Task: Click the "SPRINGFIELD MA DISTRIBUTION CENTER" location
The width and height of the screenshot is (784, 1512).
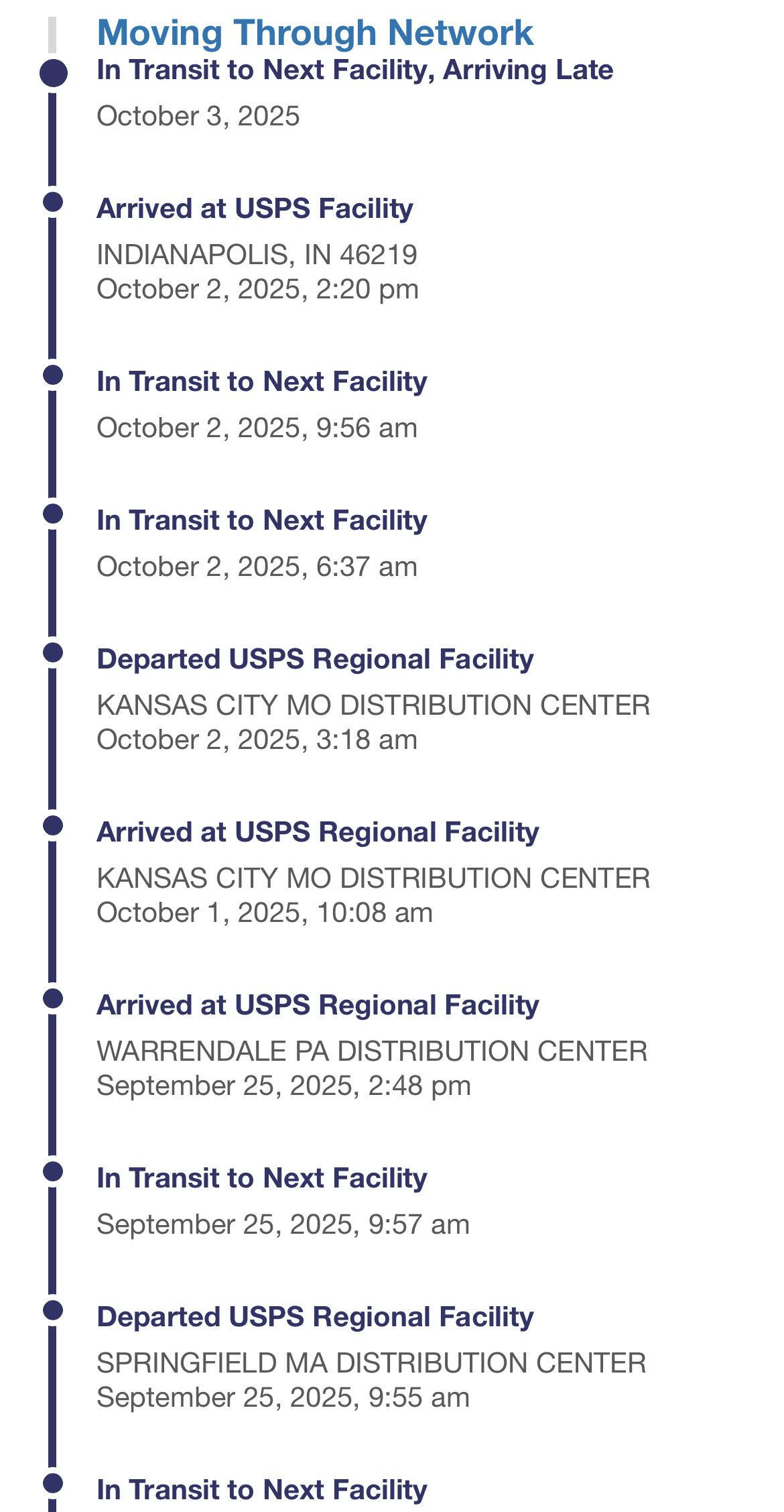Action: point(371,1363)
